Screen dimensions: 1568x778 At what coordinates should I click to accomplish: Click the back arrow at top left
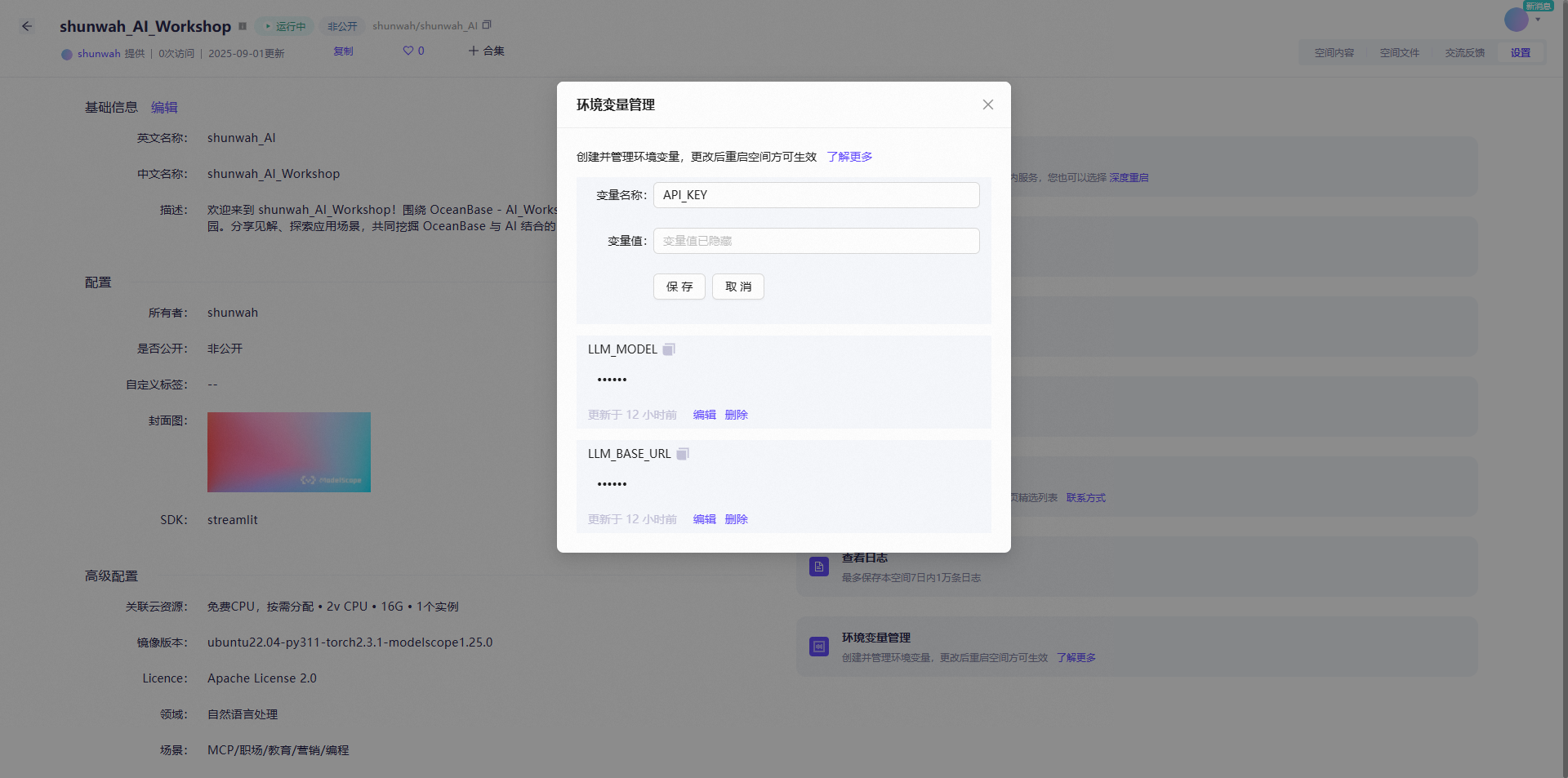[26, 26]
